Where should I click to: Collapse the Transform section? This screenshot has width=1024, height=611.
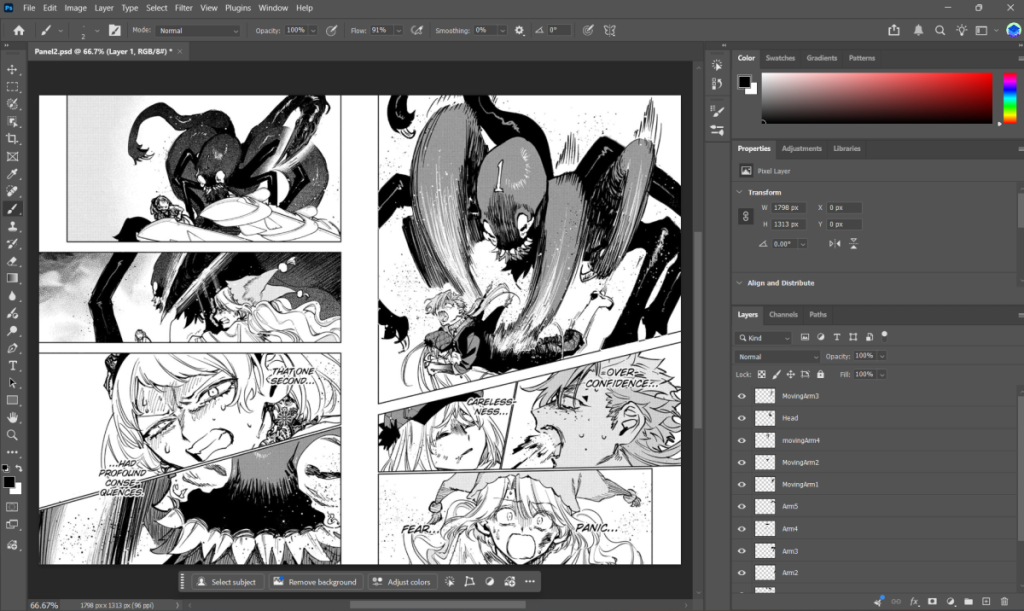tap(740, 192)
